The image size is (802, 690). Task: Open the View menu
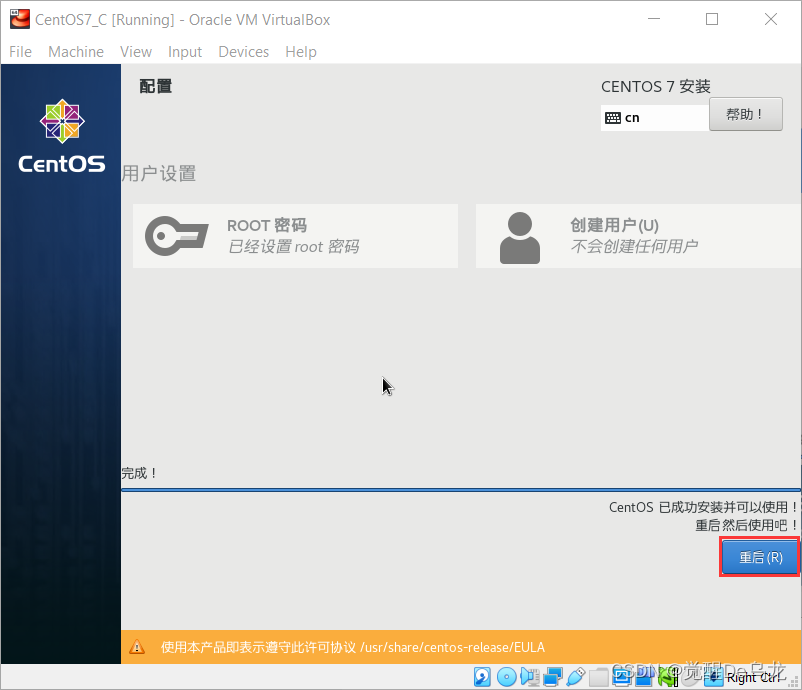pos(136,52)
